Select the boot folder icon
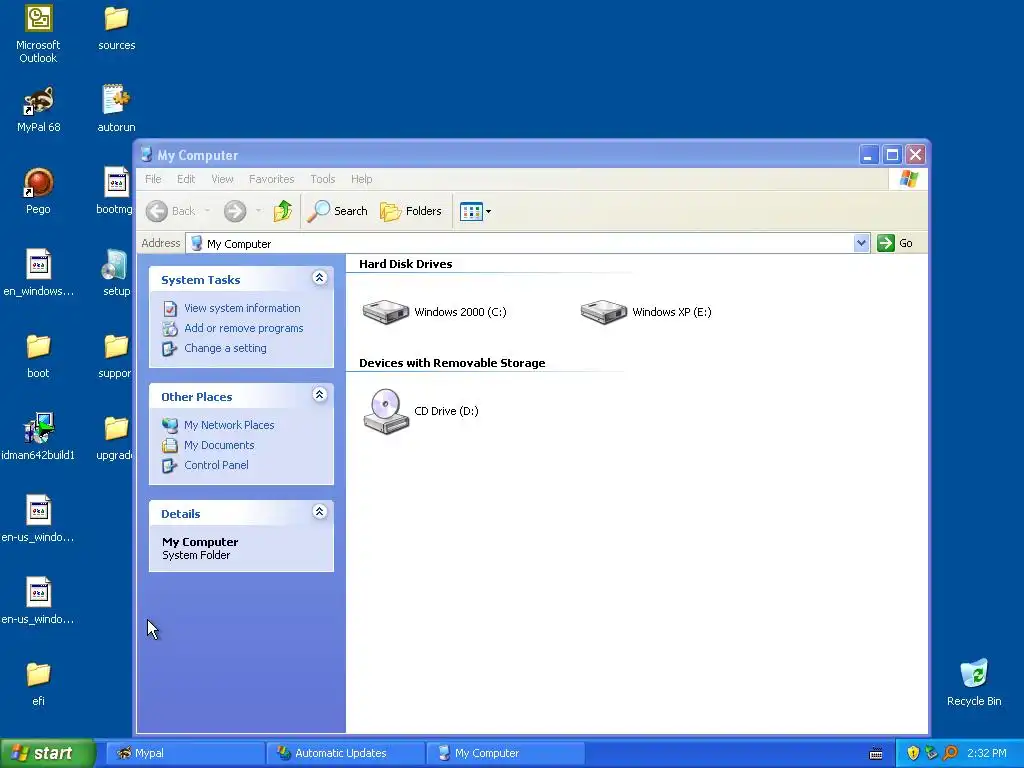 (39, 347)
